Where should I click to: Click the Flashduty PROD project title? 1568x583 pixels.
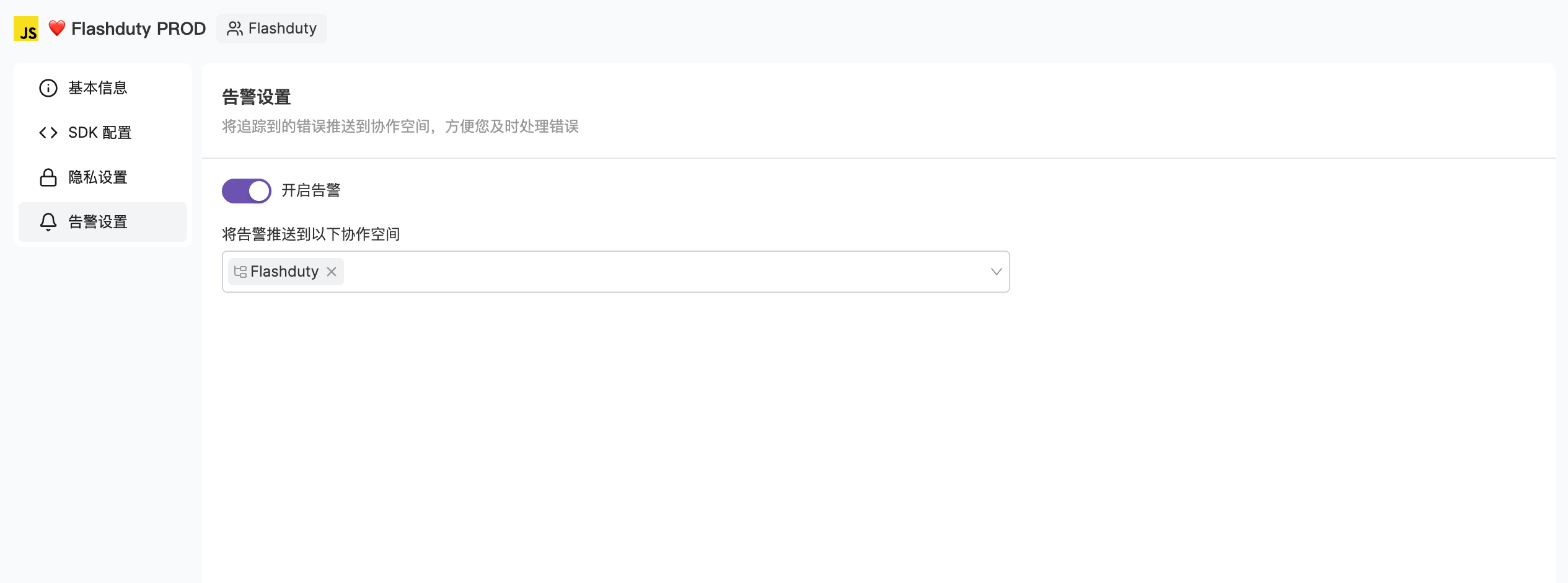pyautogui.click(x=138, y=29)
